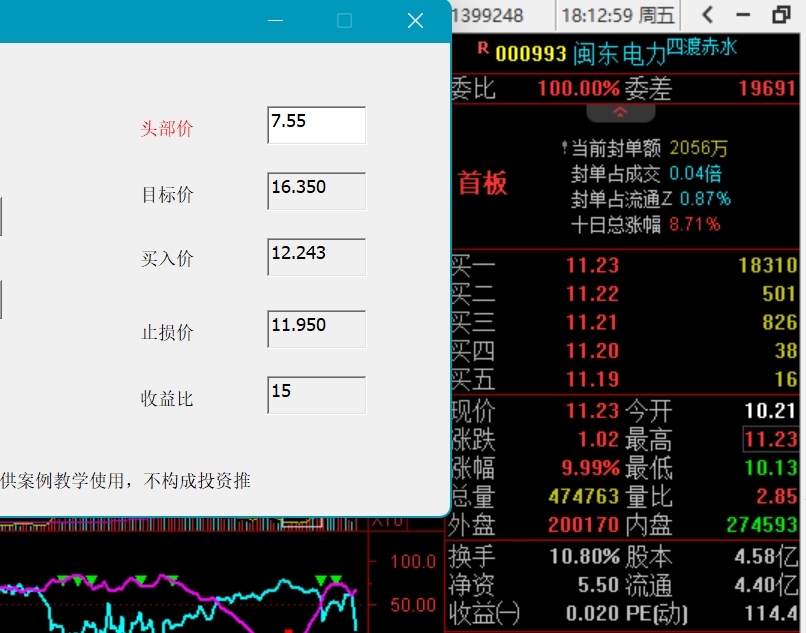Viewport: 806px width, 633px height.
Task: Close the calculator dialog
Action: [x=415, y=21]
